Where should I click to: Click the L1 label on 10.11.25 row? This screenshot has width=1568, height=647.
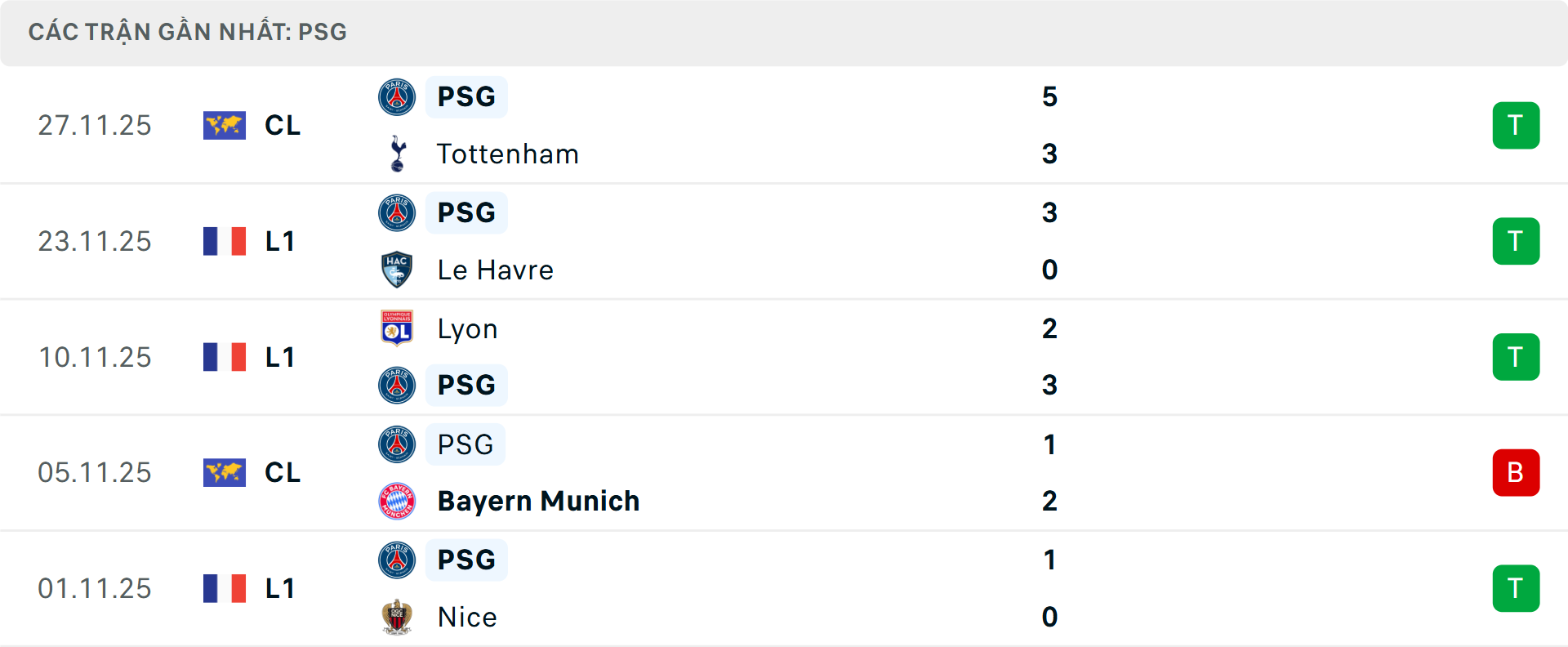click(280, 357)
